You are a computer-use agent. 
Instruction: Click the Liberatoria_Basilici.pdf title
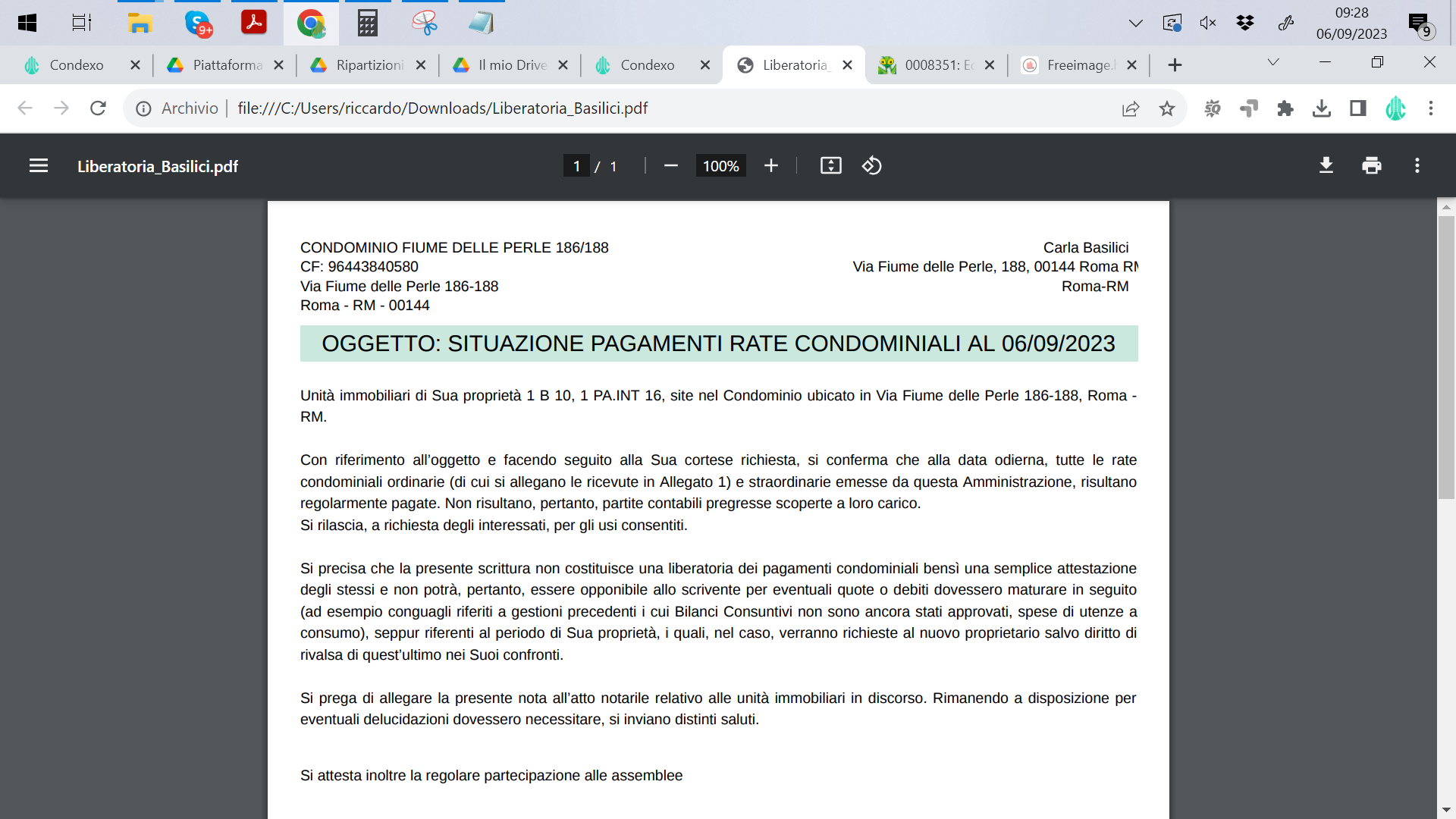tap(158, 166)
